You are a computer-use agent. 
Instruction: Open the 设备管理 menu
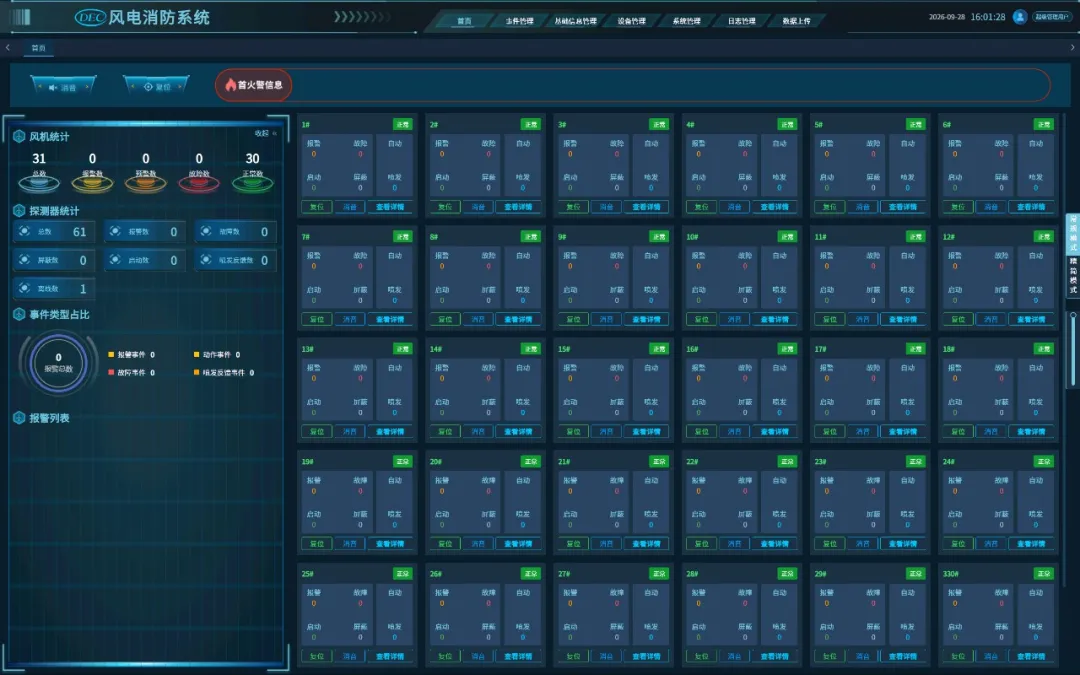coord(632,21)
